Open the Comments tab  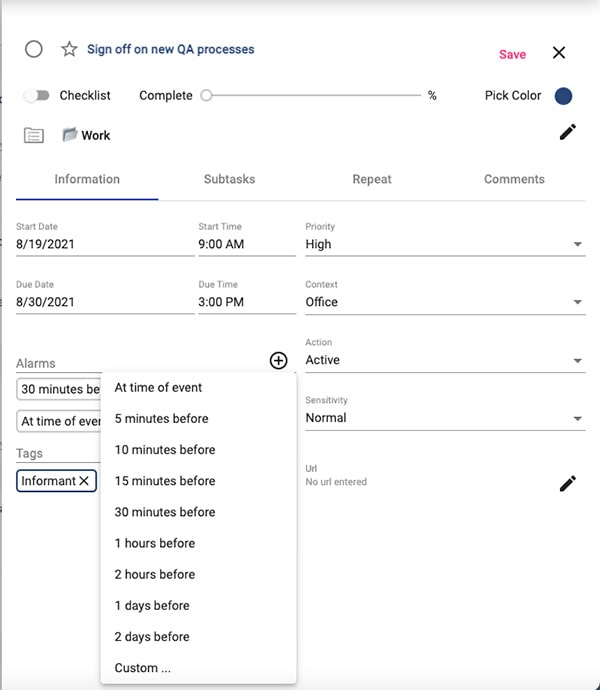(514, 180)
